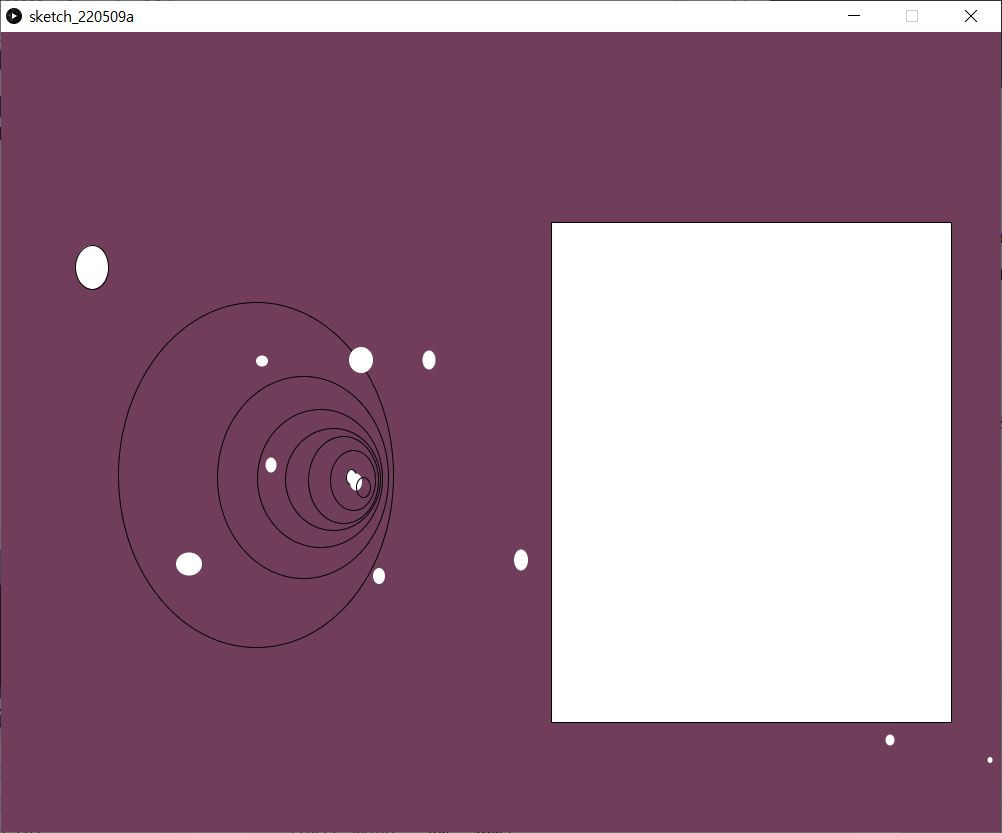The image size is (1002, 833).
Task: Click the black-outlined white ellipse above the rings
Action: tap(92, 268)
